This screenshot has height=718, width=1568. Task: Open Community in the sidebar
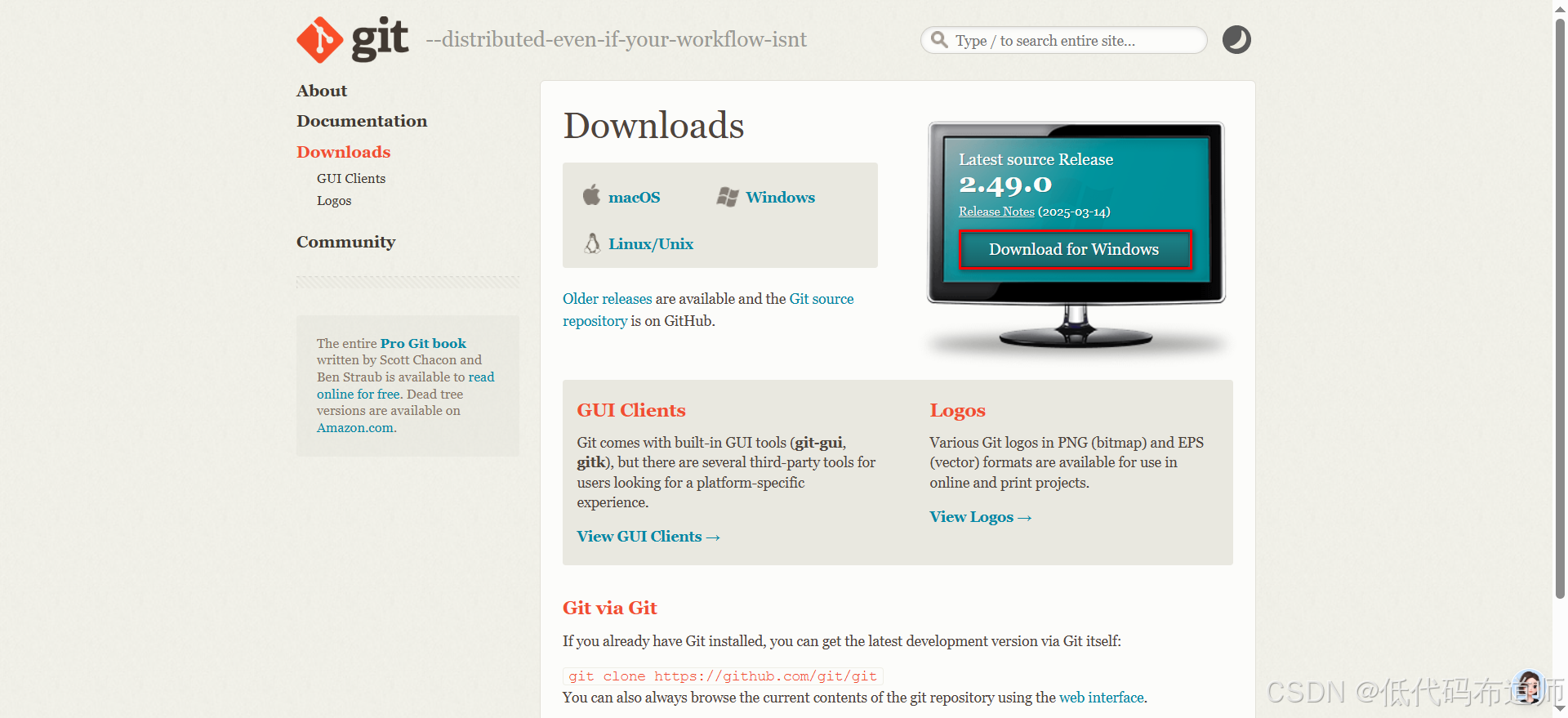345,242
